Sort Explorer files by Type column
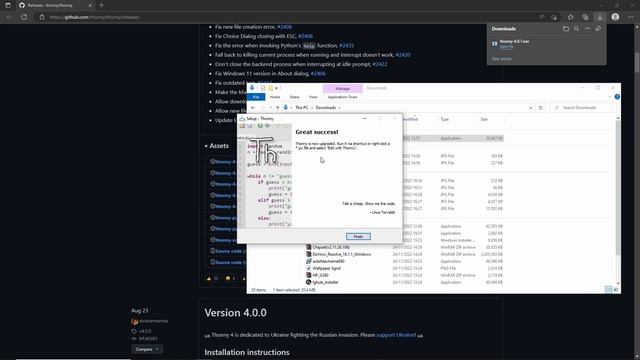The width and height of the screenshot is (640, 360). 444,119
